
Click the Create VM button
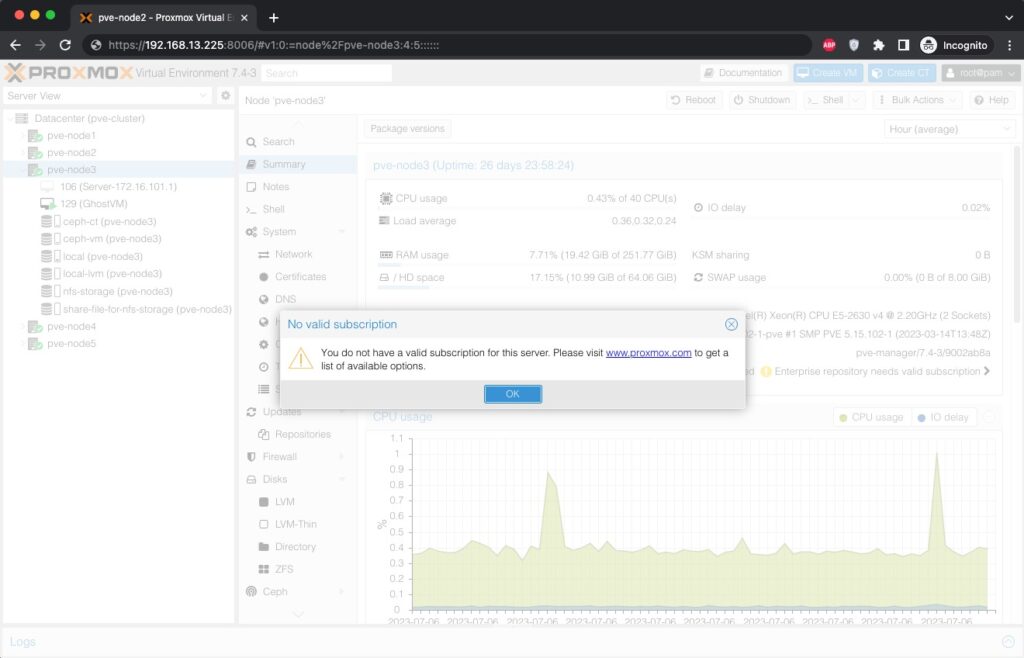click(827, 73)
